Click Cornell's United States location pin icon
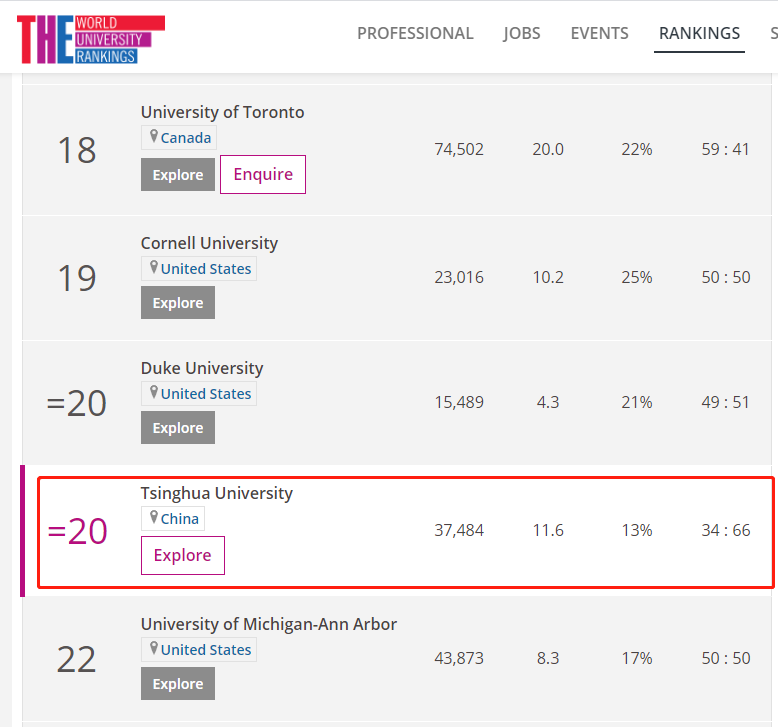The height and width of the screenshot is (727, 778). (154, 267)
